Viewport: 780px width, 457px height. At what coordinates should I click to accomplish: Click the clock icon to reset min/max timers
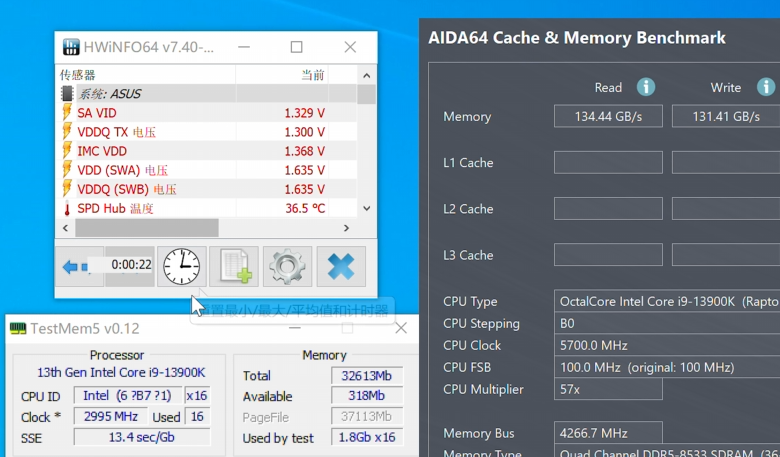[182, 266]
